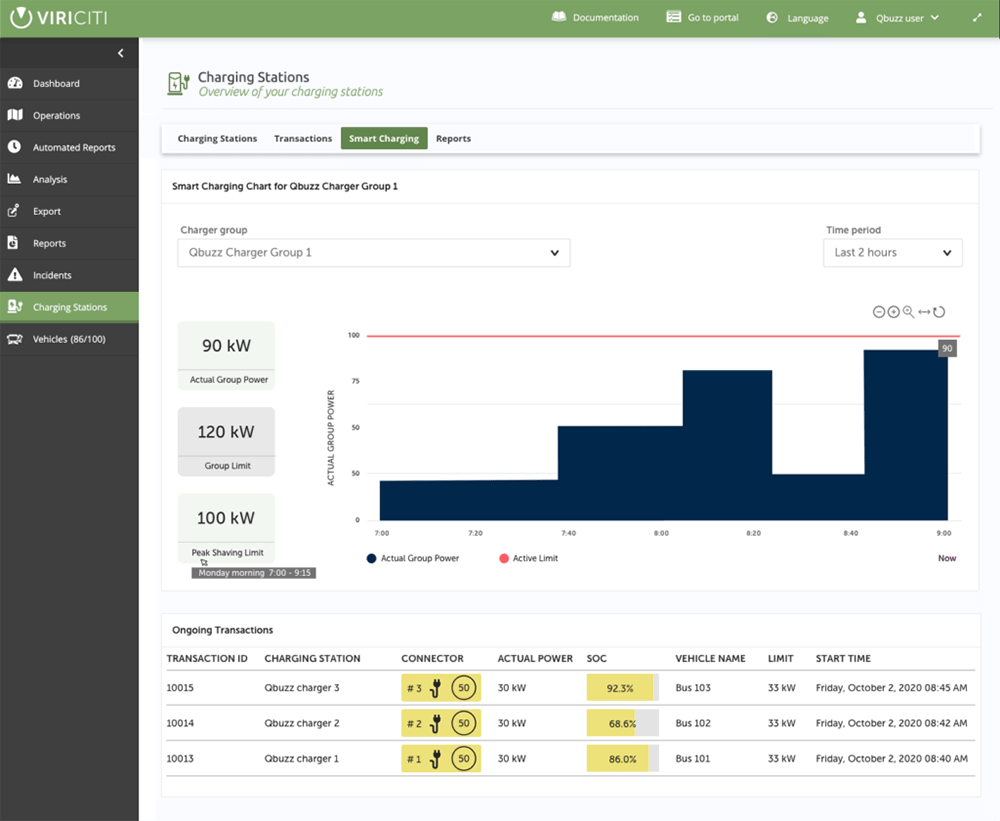
Task: Collapse the sidebar with the chevron arrow
Action: click(120, 53)
